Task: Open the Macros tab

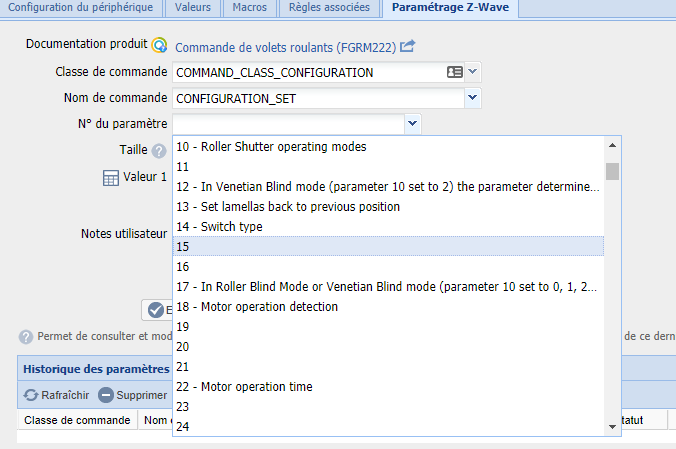Action: pyautogui.click(x=250, y=8)
